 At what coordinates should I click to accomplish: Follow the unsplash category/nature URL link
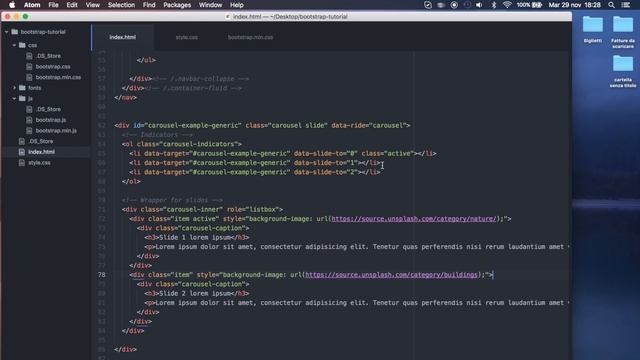(x=413, y=219)
